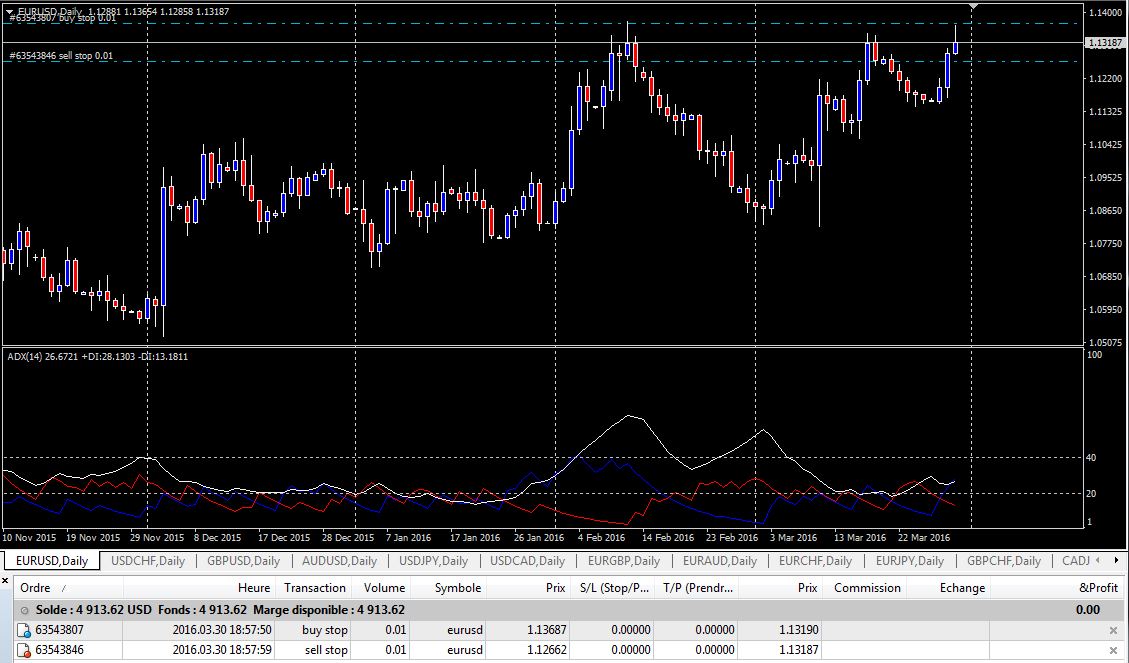Switch to the USDCHF,Daily chart tab

148,561
